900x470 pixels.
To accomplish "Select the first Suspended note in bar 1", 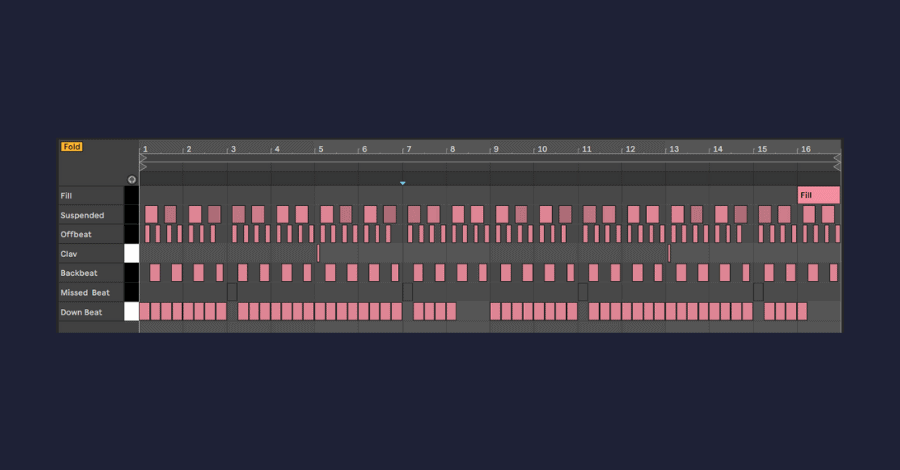I will coord(151,215).
